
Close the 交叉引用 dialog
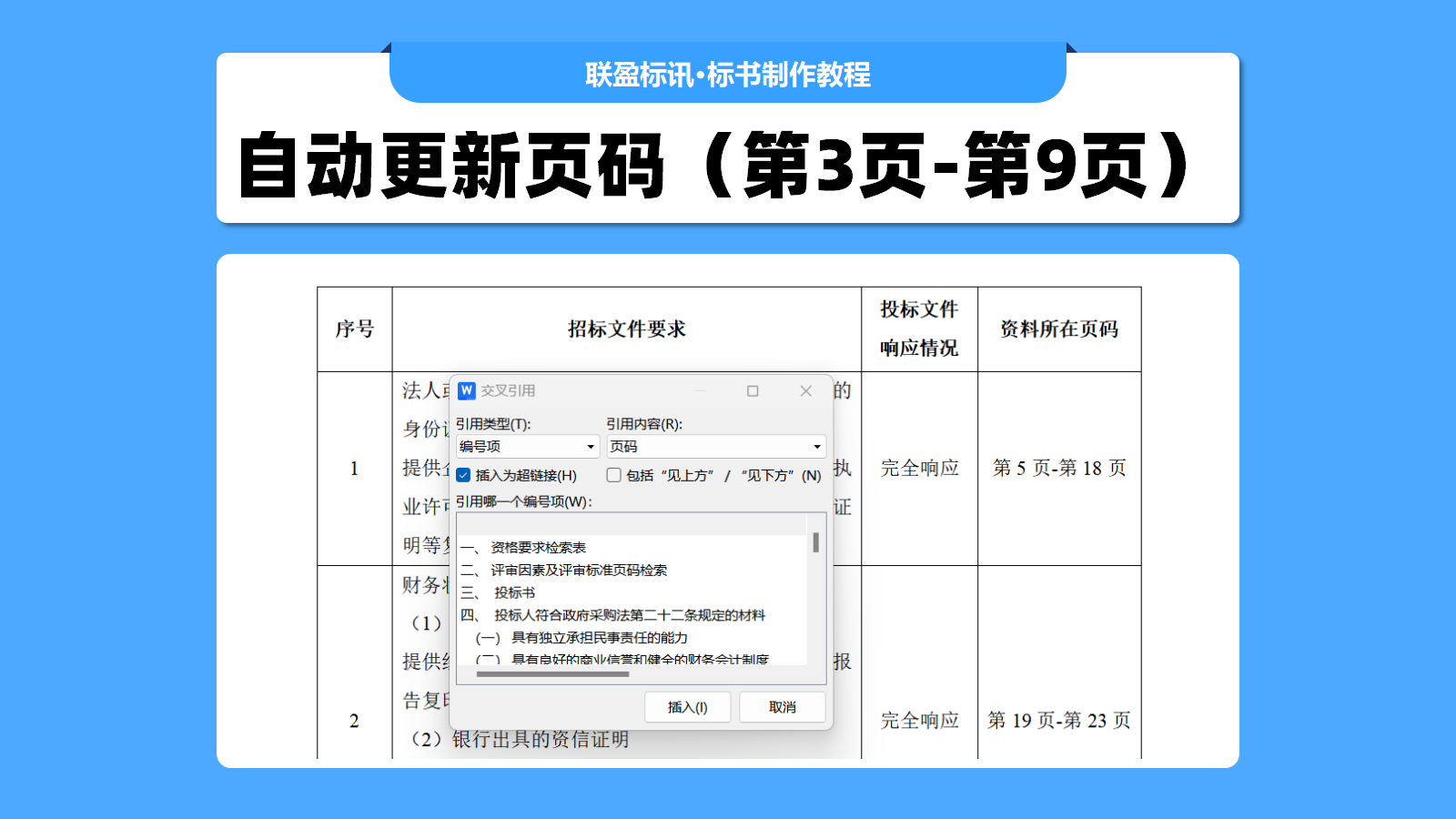click(805, 390)
